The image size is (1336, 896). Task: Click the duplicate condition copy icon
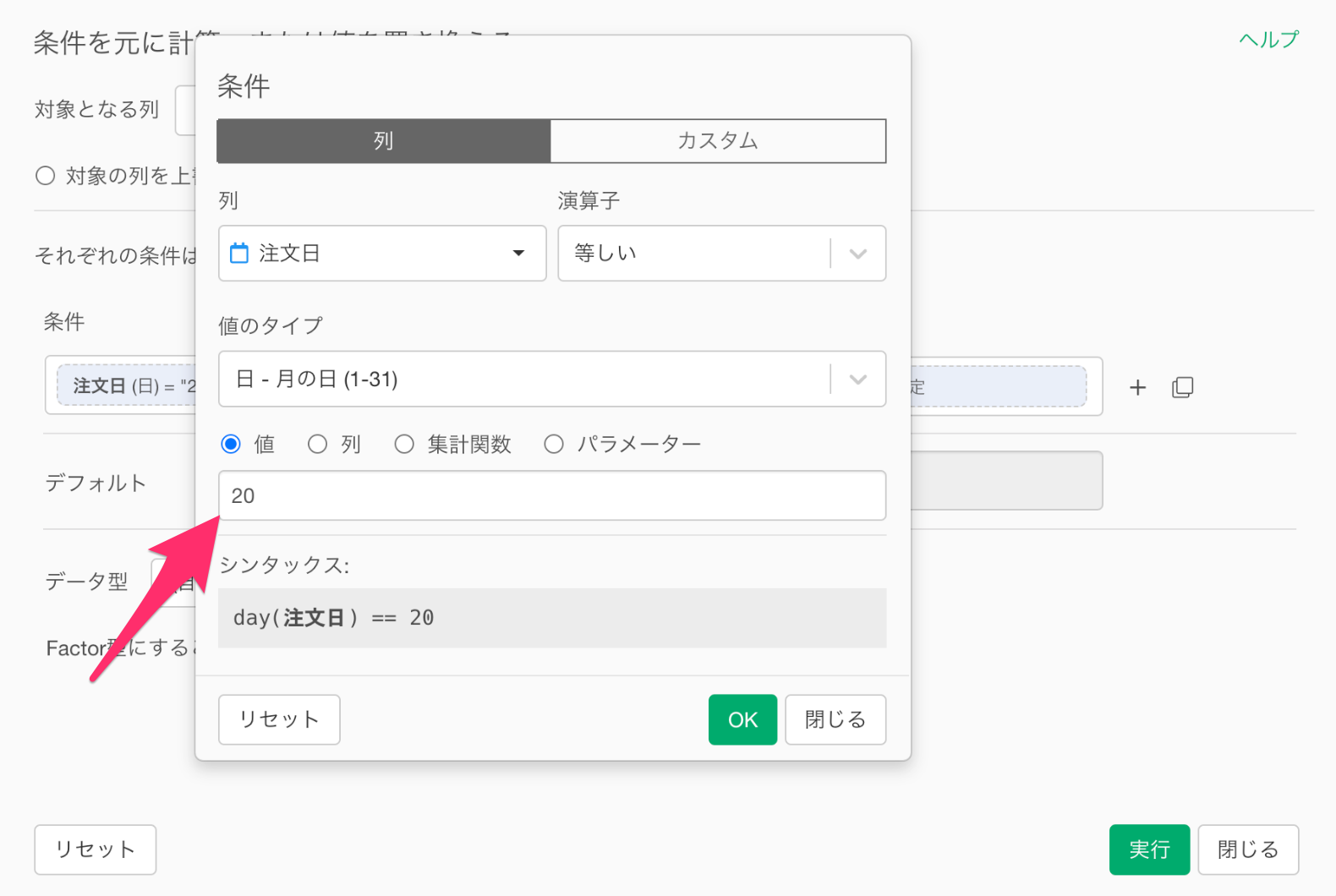pyautogui.click(x=1182, y=387)
